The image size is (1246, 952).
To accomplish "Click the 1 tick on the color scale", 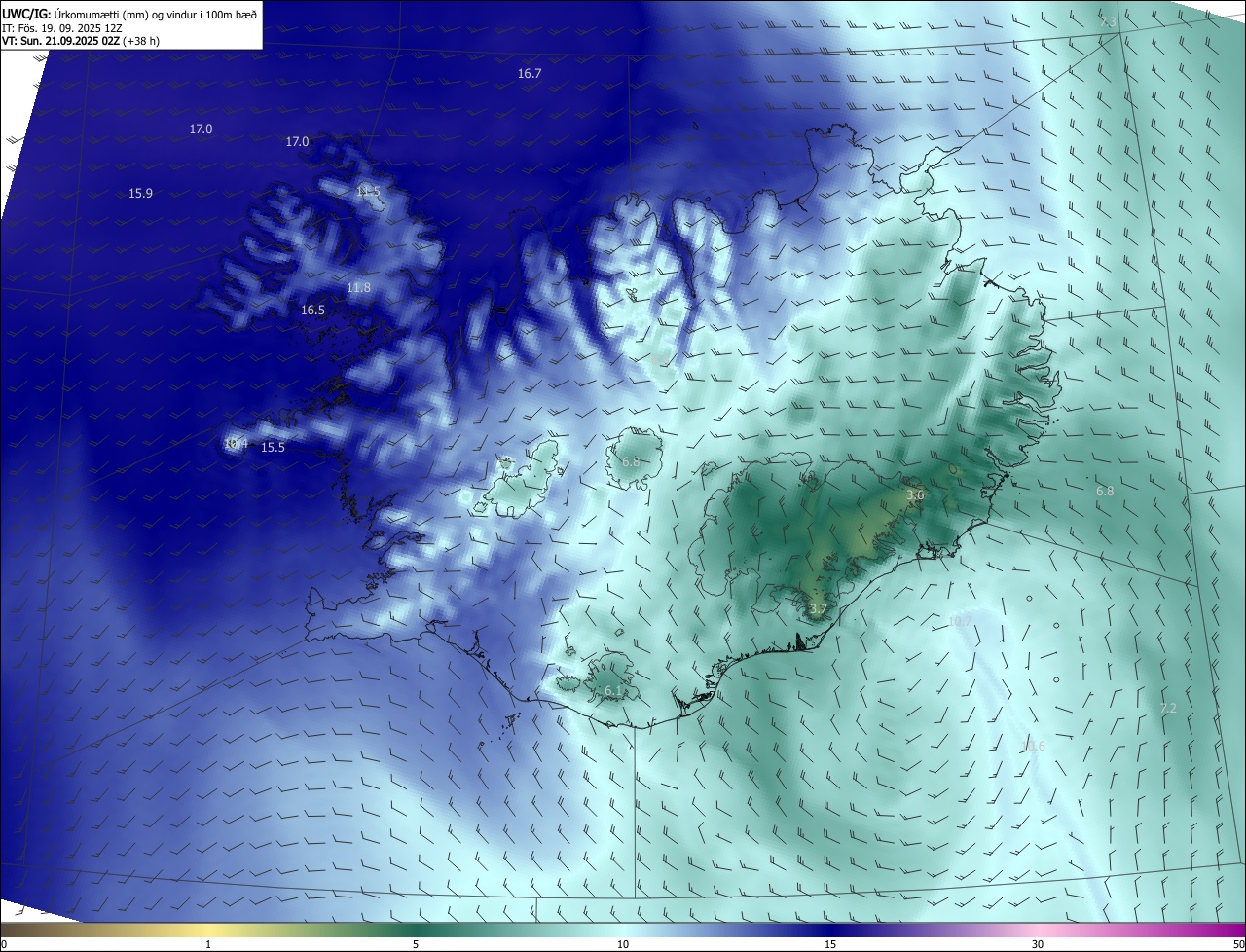I will point(208,945).
